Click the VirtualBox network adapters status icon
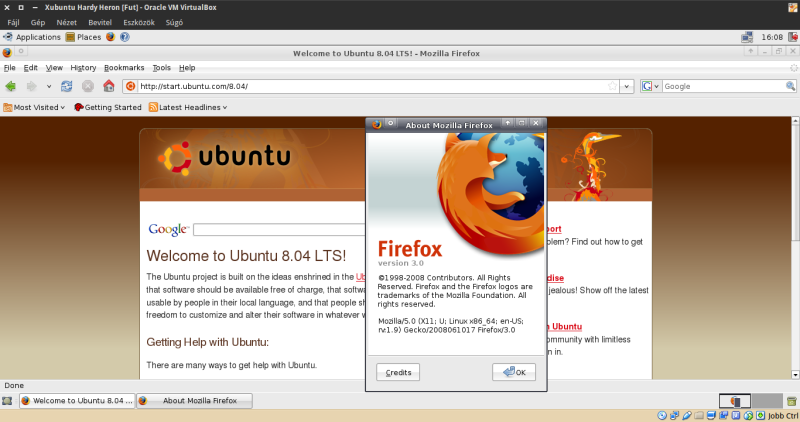The image size is (800, 422). pos(674,415)
